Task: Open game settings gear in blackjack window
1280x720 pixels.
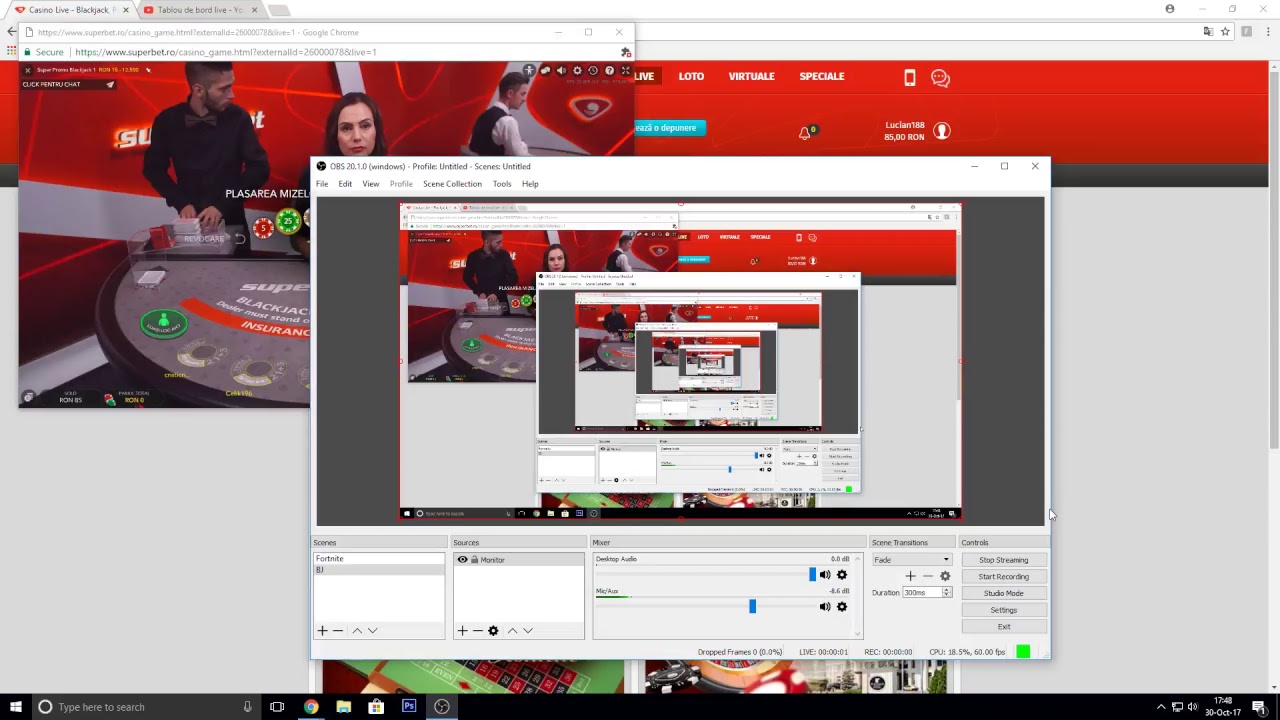Action: [577, 70]
